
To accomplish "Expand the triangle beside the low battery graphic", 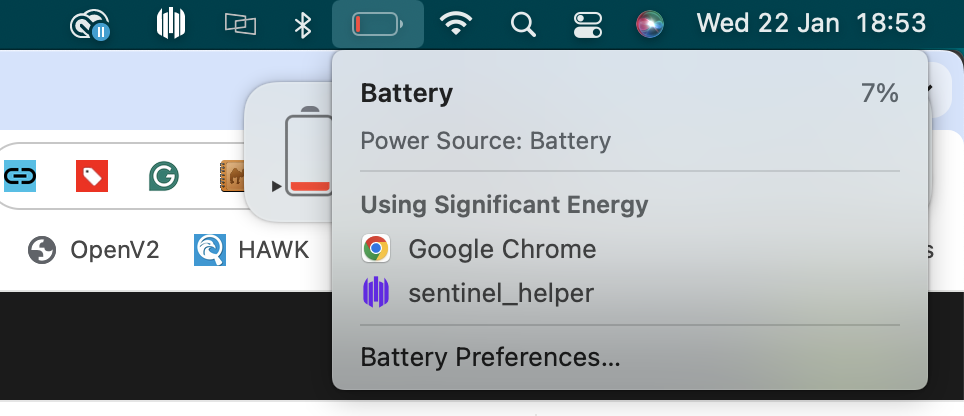I will (277, 186).
